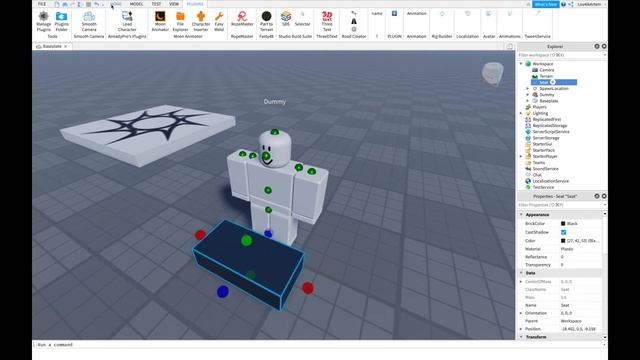This screenshot has height=360, width=640.
Task: Select ServerScriptService in Explorer
Action: [551, 132]
